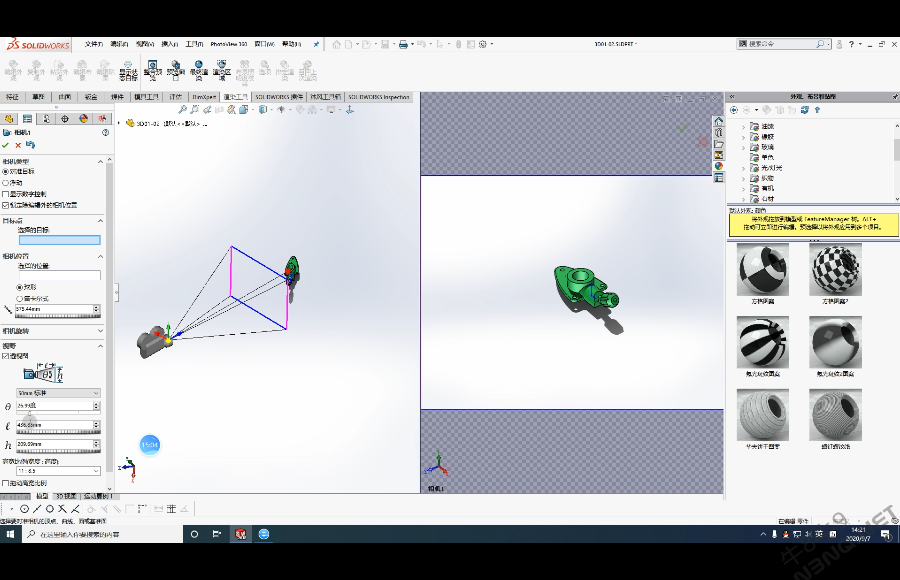Image resolution: width=900 pixels, height=580 pixels.
Task: Click the Print icon in title toolbar
Action: (403, 44)
